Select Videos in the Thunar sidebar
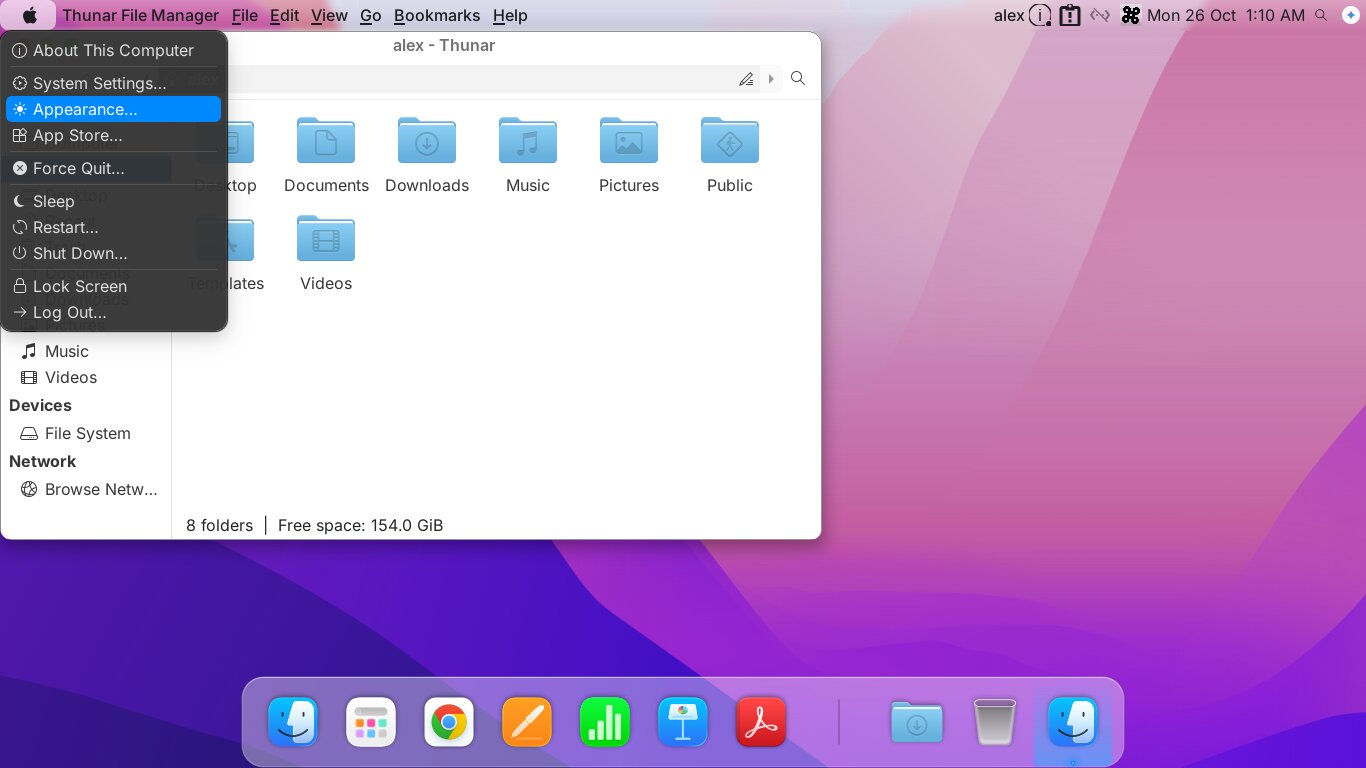The width and height of the screenshot is (1366, 768). [x=86, y=377]
